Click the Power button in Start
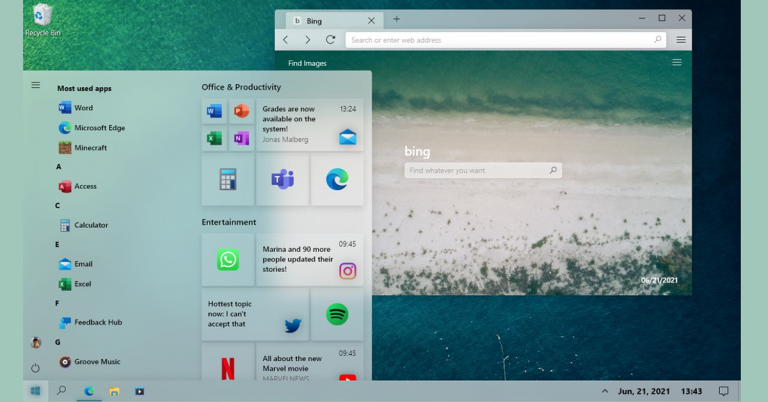 [35, 368]
